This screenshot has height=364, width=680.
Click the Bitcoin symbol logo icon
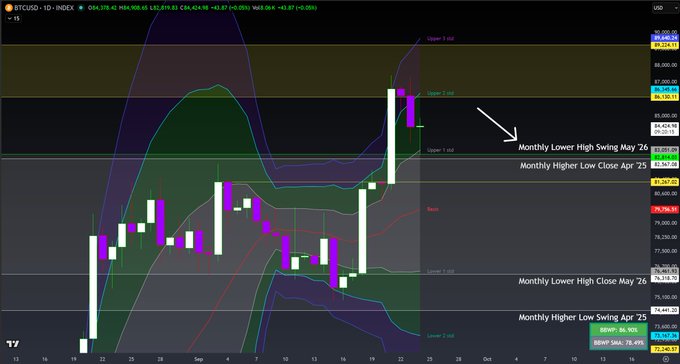tap(8, 8)
